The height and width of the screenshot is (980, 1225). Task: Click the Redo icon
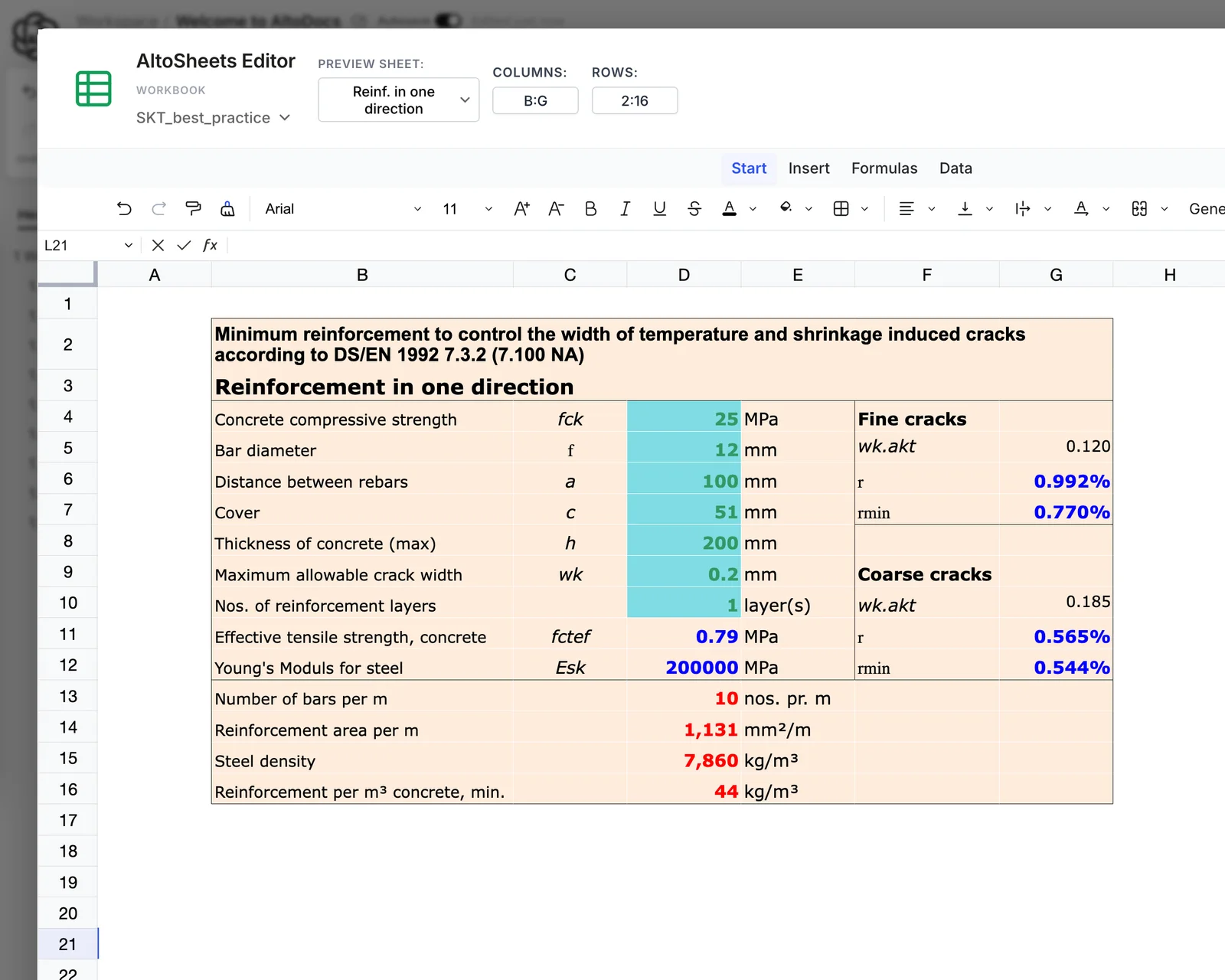(158, 209)
